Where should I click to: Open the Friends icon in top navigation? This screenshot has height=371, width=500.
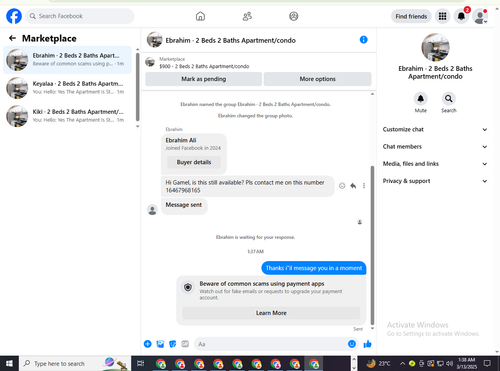[247, 16]
